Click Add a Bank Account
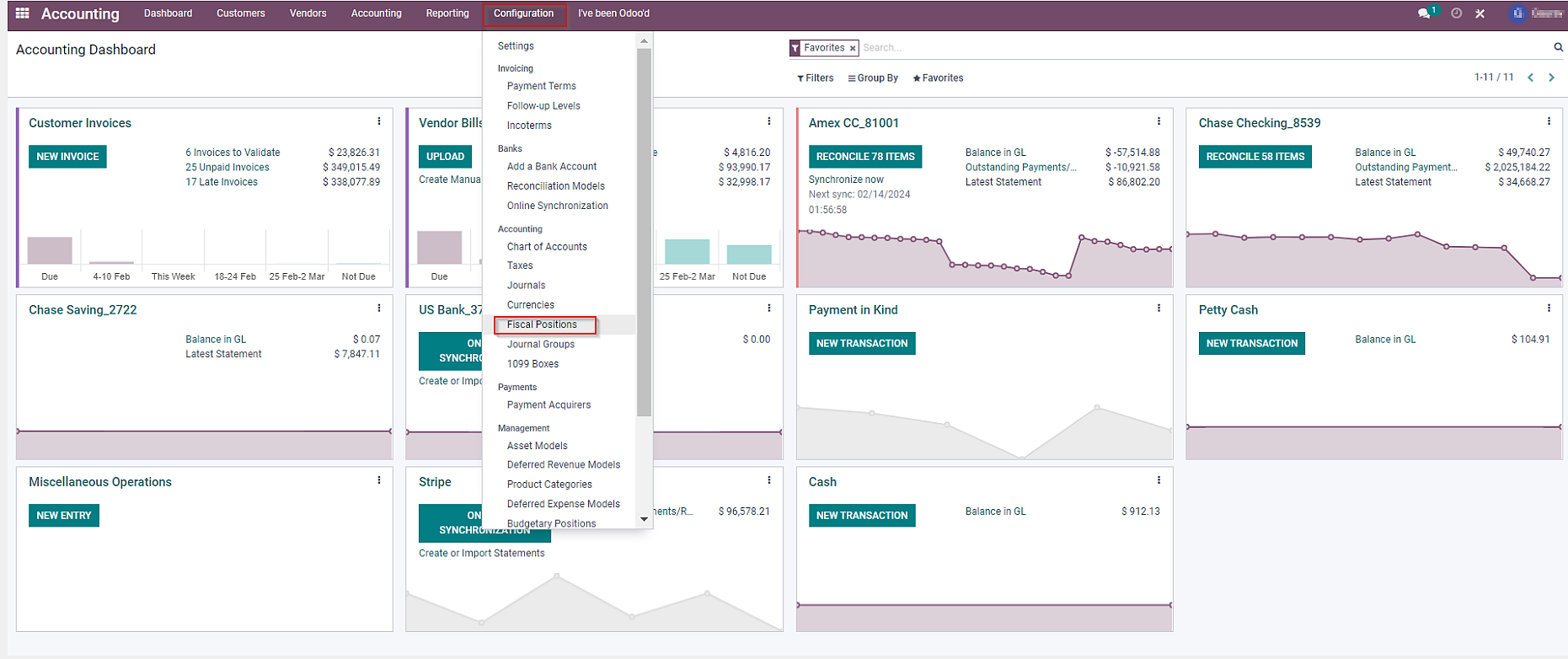 pos(552,167)
